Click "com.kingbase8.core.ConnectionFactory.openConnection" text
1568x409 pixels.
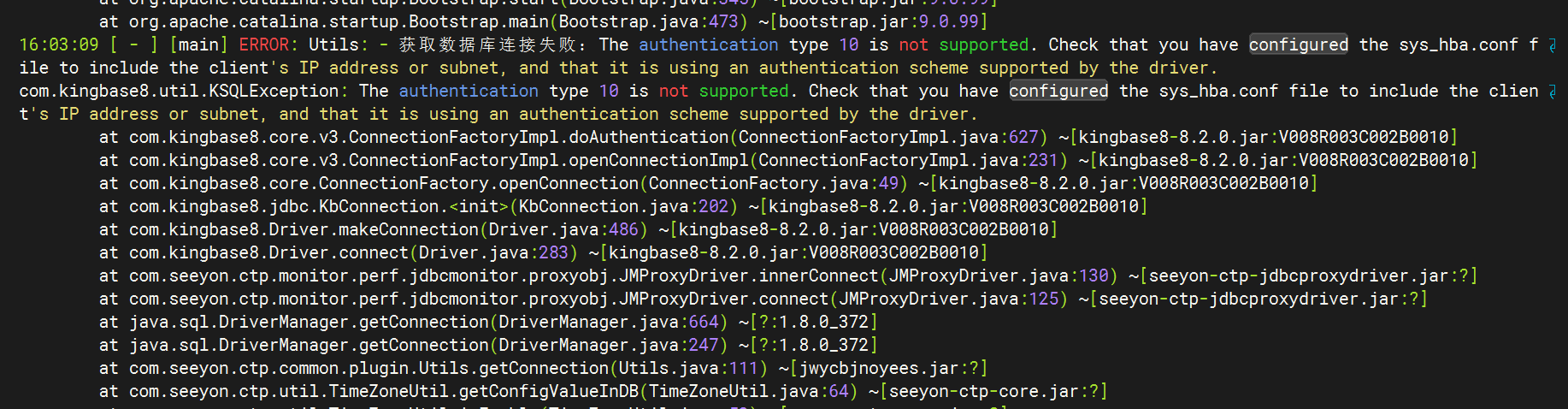[384, 183]
